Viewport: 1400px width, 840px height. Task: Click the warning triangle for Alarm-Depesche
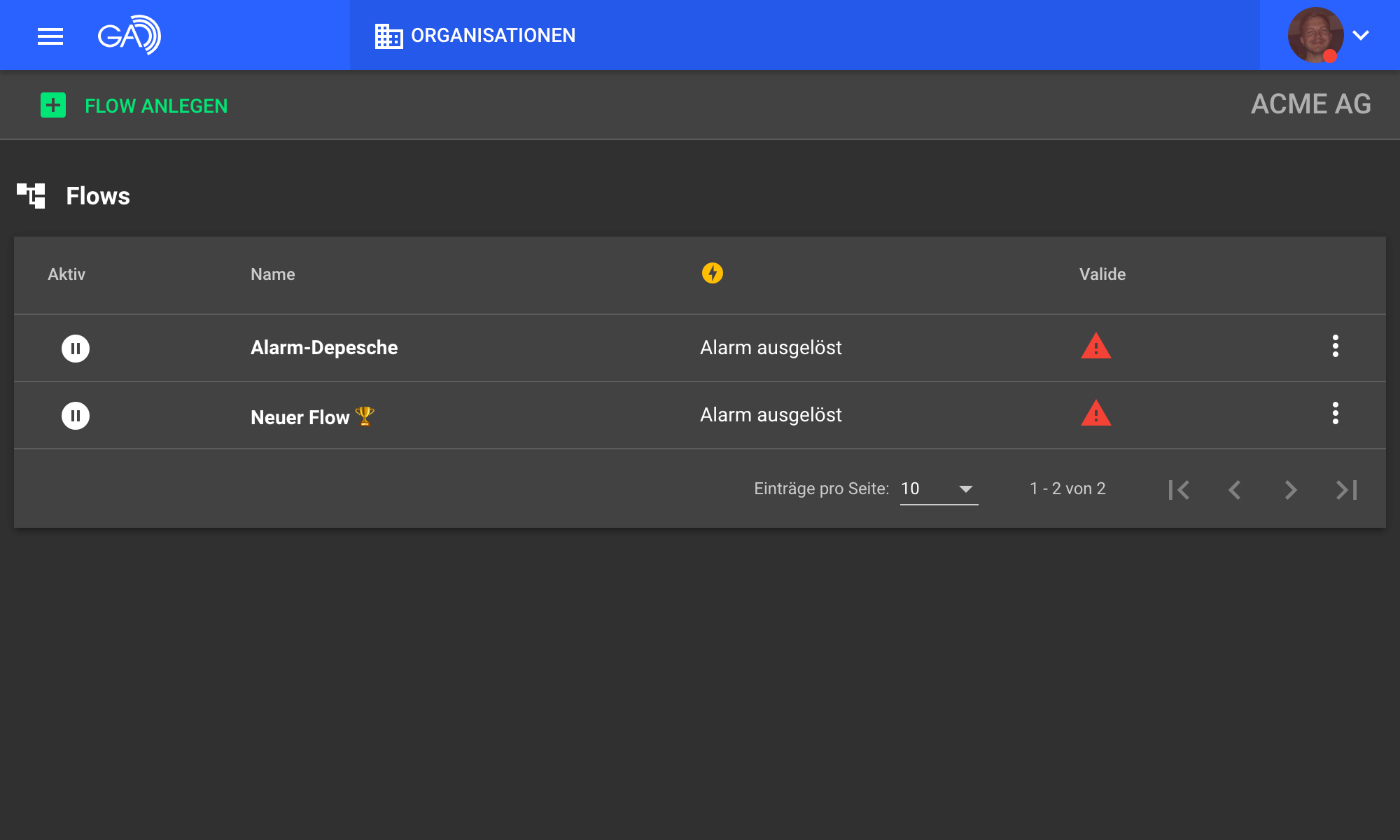(x=1095, y=346)
